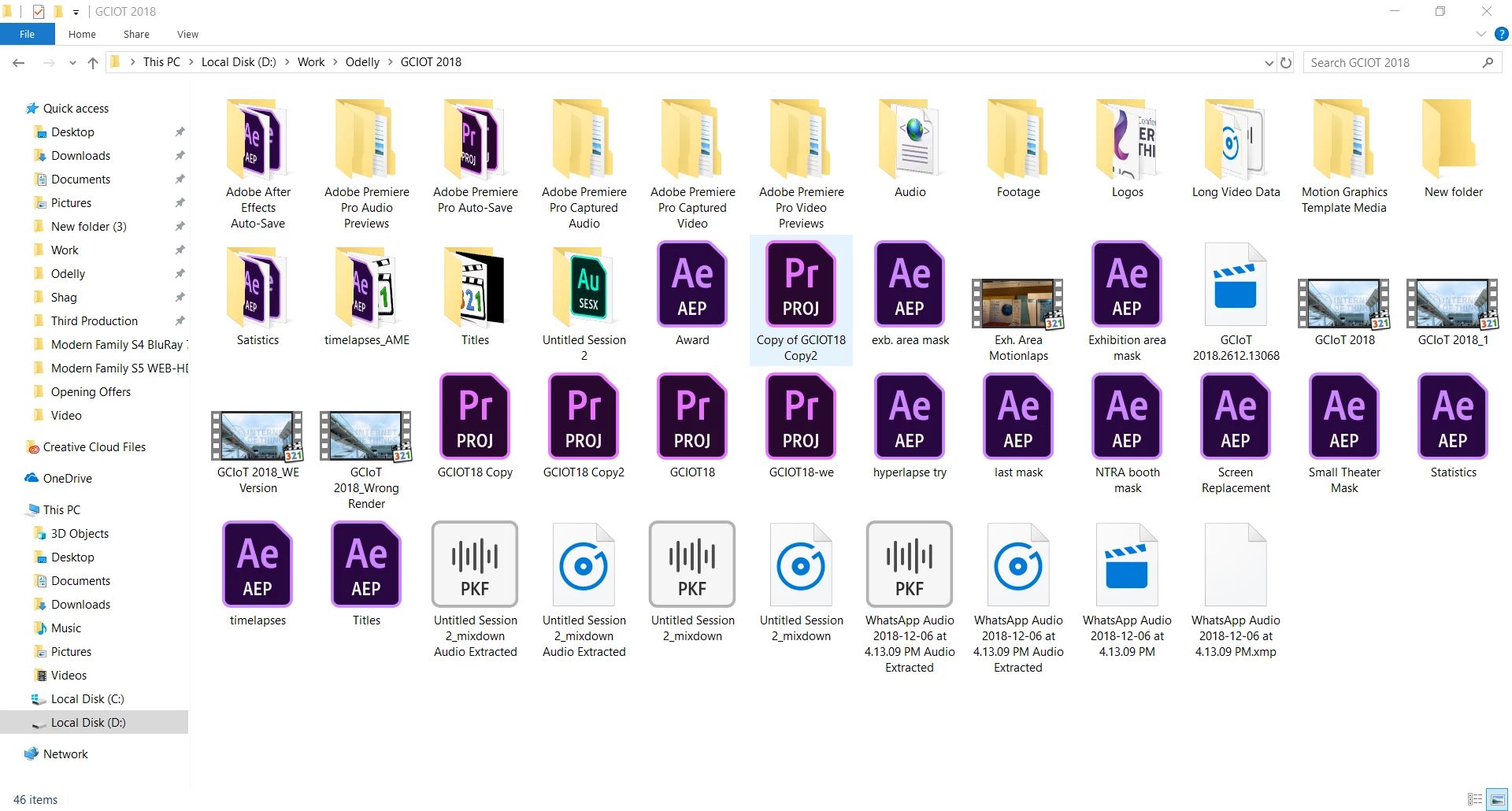Open the View ribbon tab

tap(187, 34)
